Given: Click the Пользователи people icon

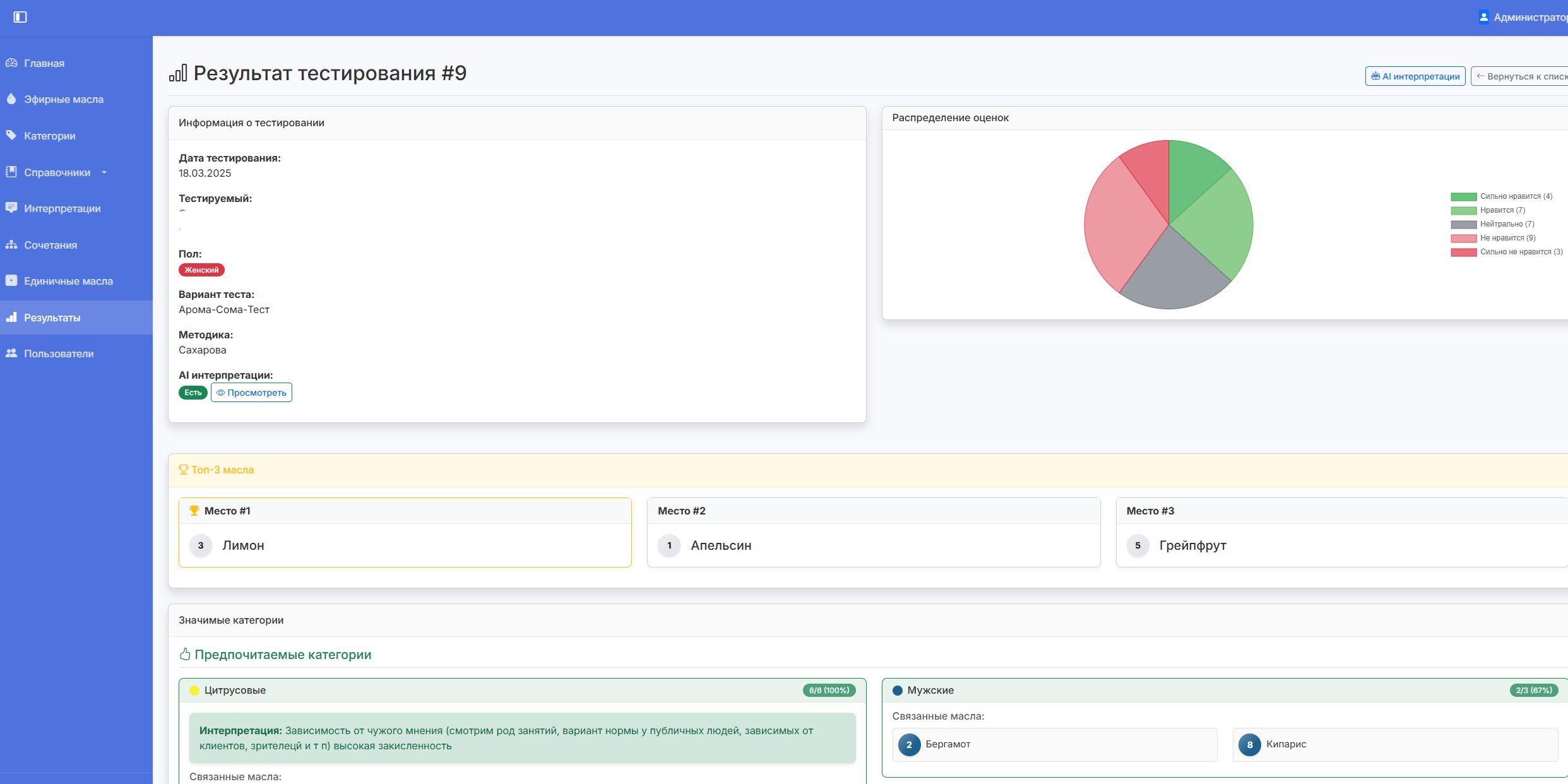Looking at the screenshot, I should [11, 353].
